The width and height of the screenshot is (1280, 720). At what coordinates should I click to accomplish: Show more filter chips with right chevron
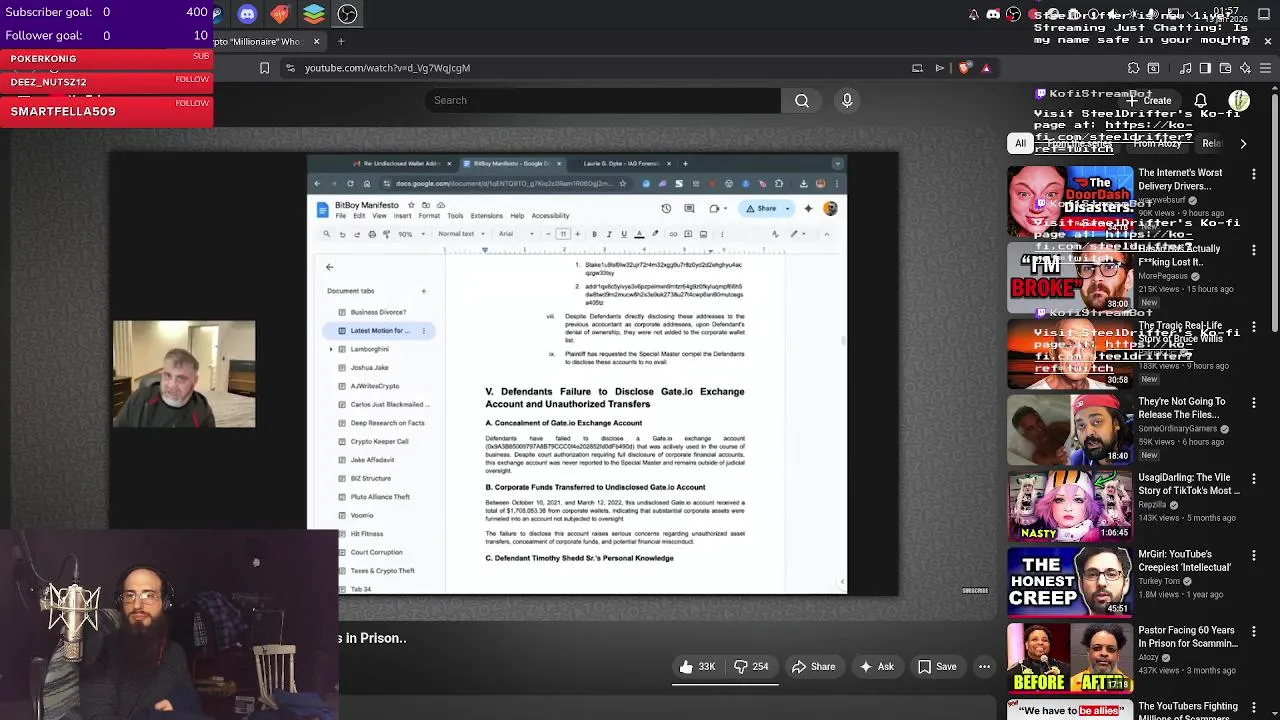click(x=1243, y=144)
